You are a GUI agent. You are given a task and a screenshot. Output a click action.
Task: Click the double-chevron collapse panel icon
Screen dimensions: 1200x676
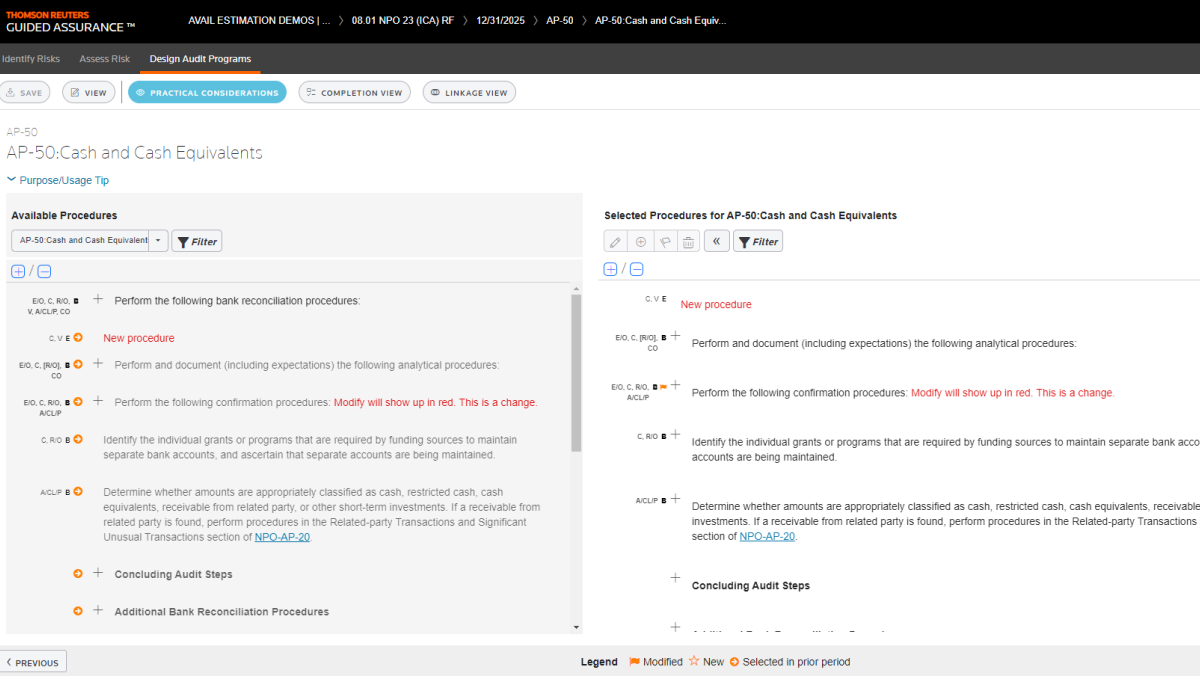[x=716, y=242]
